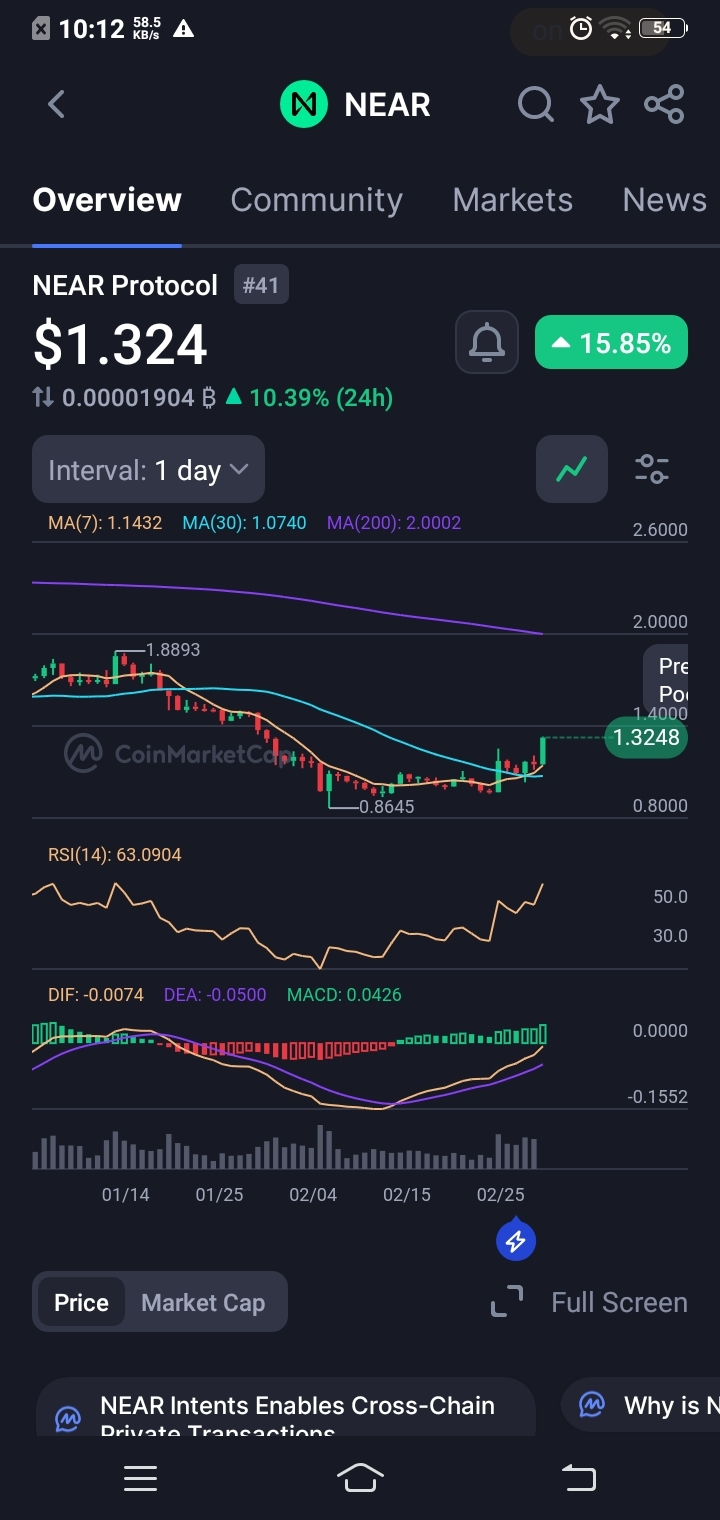The width and height of the screenshot is (720, 1520).
Task: Switch to the News tab
Action: point(664,200)
